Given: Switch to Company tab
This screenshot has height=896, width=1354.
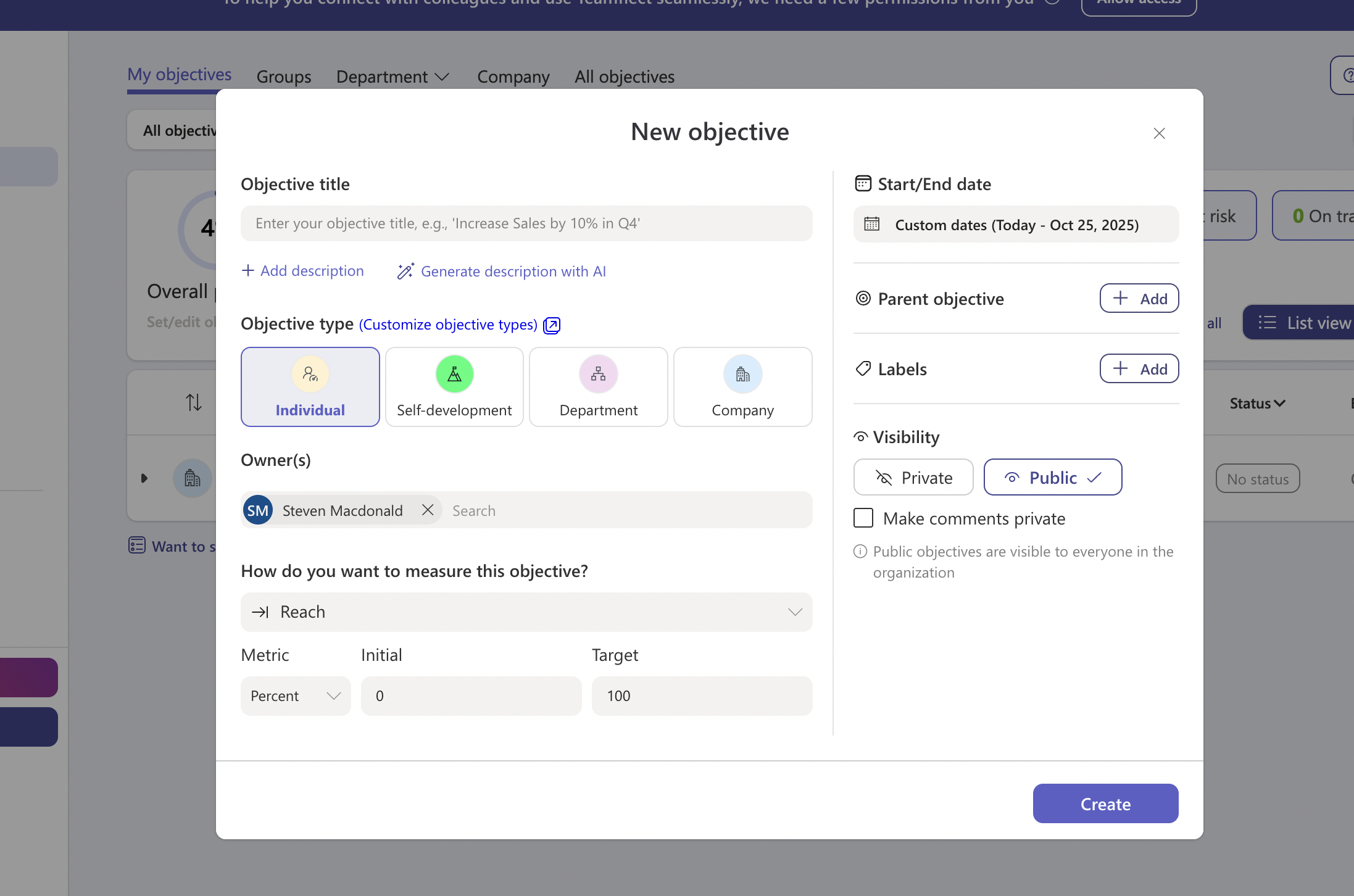Looking at the screenshot, I should (513, 77).
